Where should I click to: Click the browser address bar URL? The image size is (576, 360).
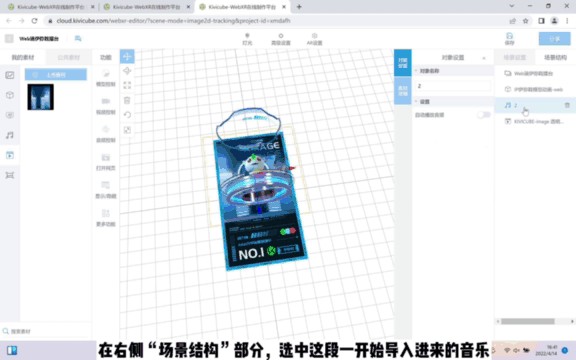tap(173, 21)
